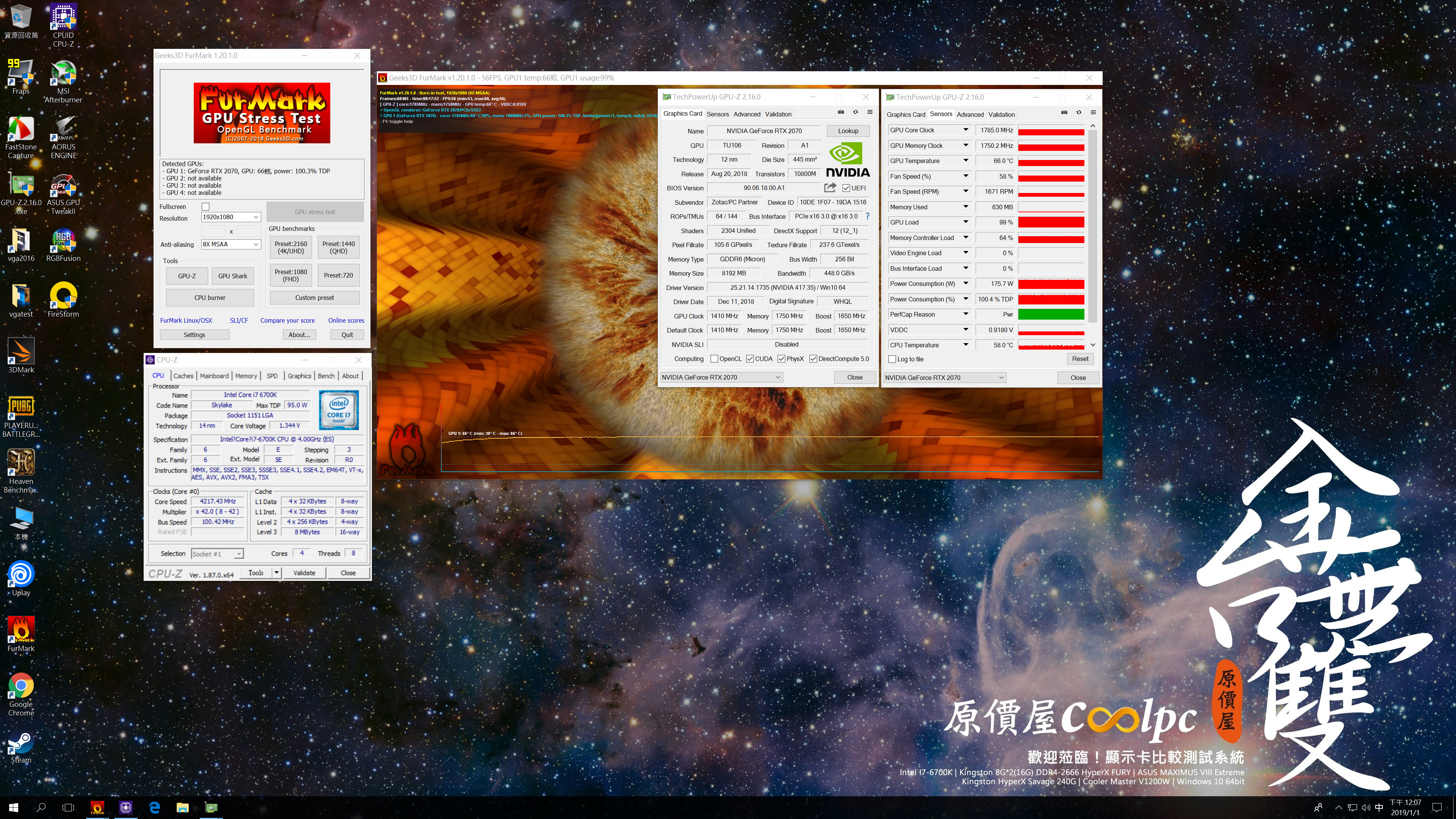Toggle PhysX checkbox in GPU-Z
Image resolution: width=1456 pixels, height=819 pixels.
781,359
